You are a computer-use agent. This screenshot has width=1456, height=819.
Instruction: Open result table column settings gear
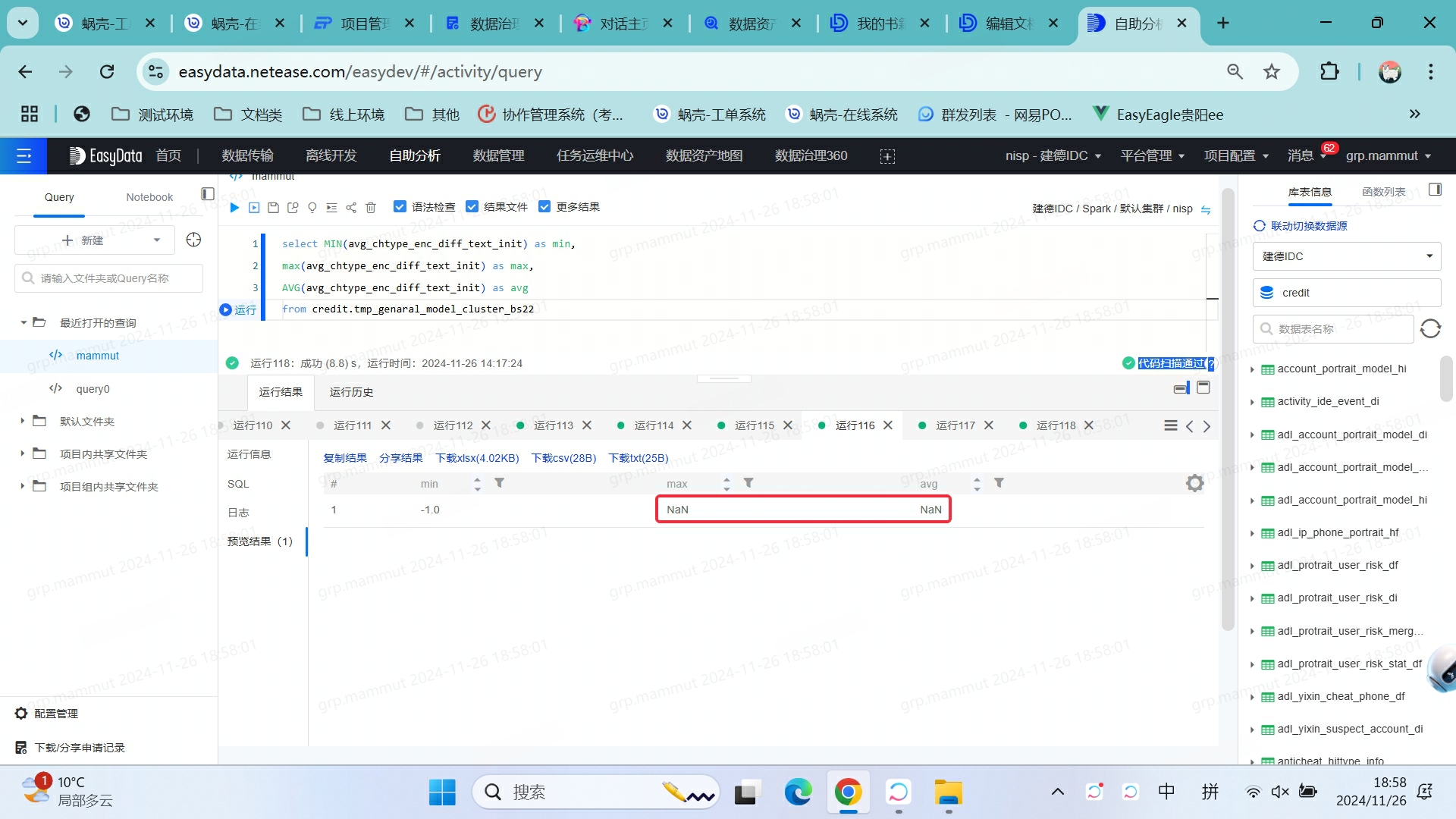1194,483
